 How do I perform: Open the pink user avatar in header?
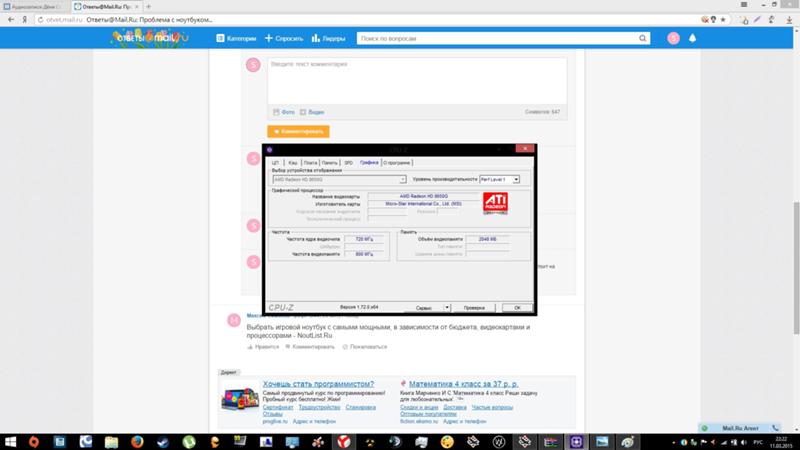(673, 38)
